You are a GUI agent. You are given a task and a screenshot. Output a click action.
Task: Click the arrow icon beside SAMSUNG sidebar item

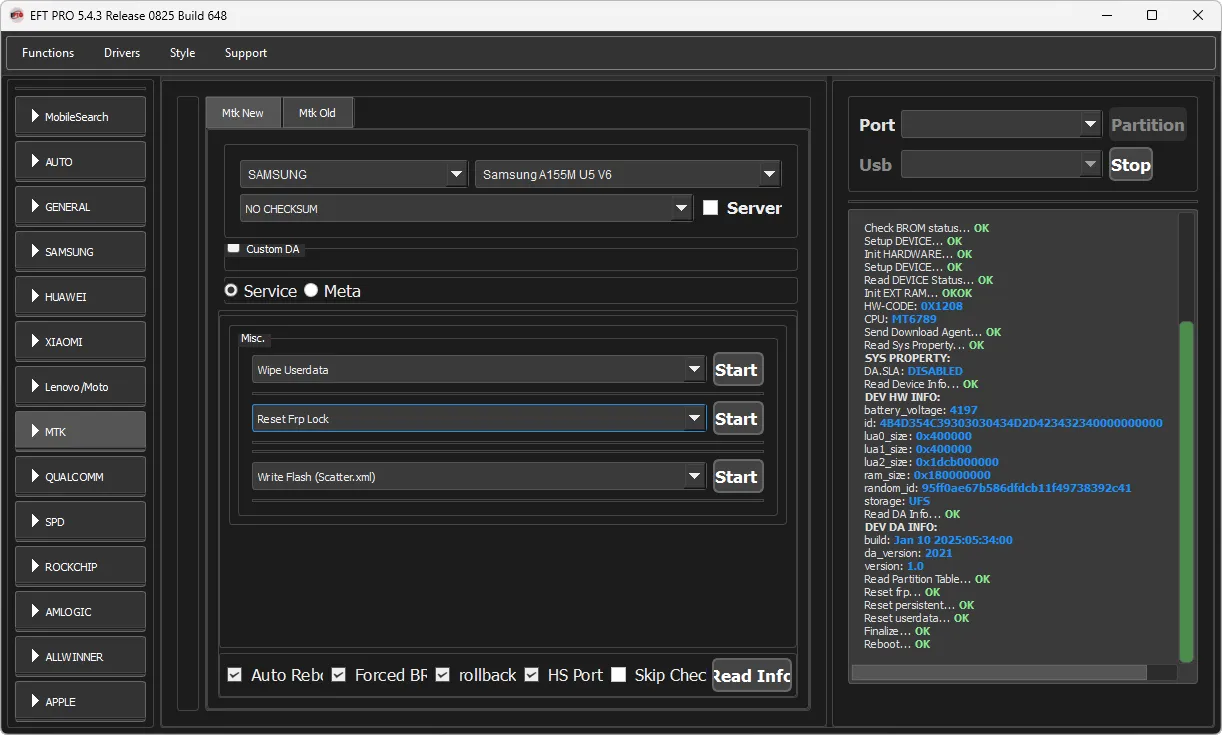point(35,252)
